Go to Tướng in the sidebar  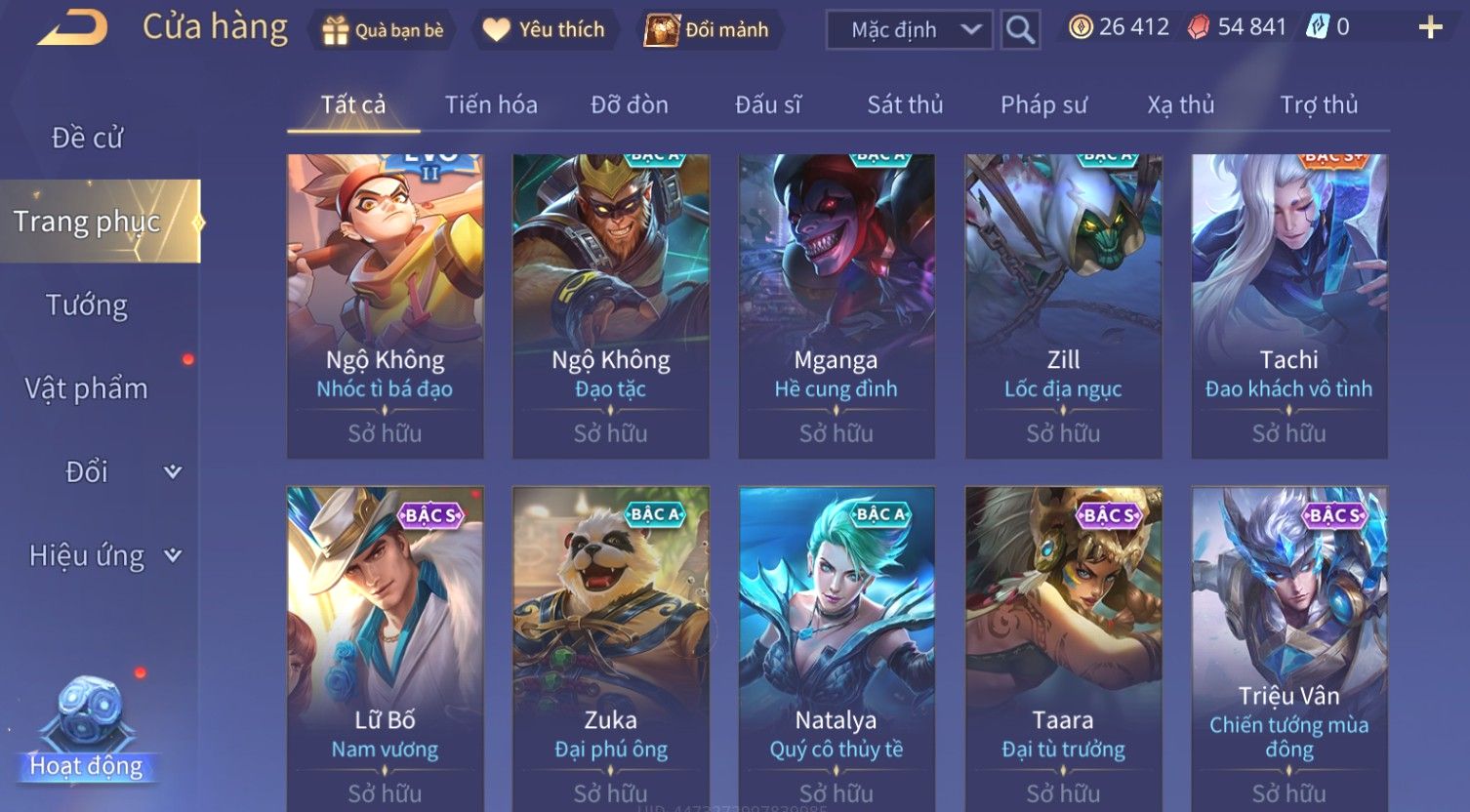pyautogui.click(x=87, y=305)
